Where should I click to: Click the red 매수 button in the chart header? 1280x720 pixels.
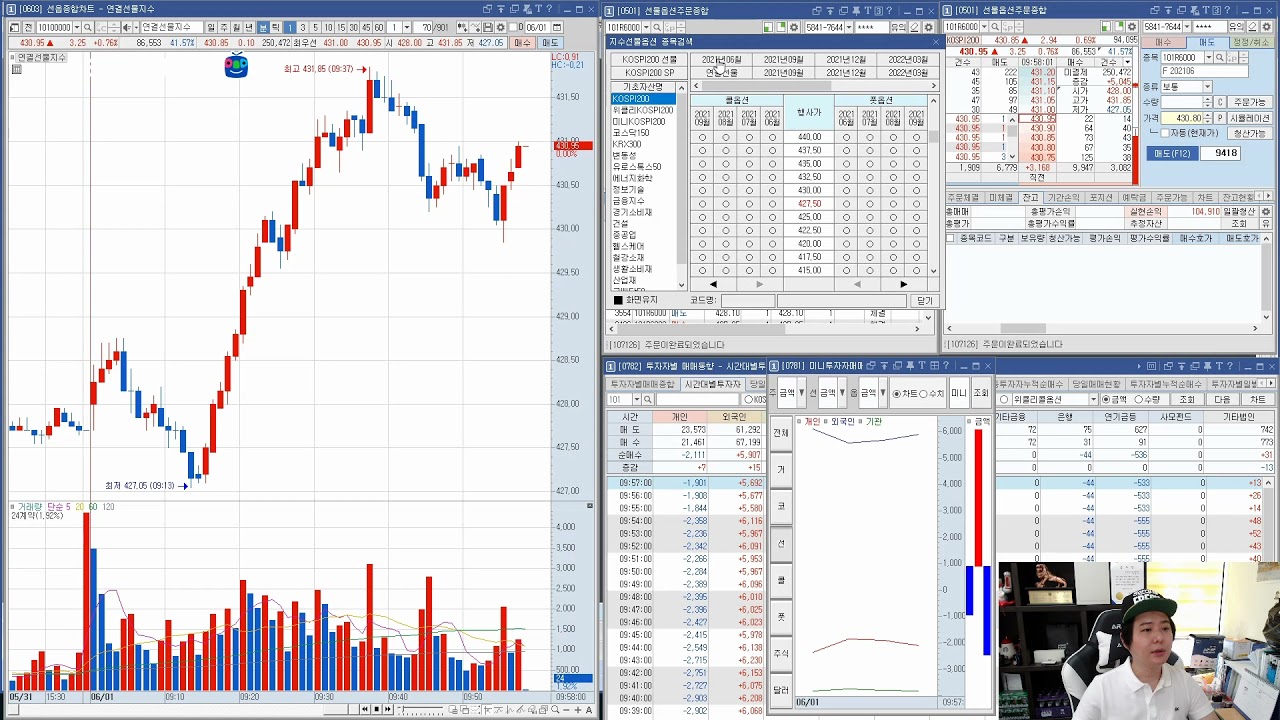[x=521, y=43]
